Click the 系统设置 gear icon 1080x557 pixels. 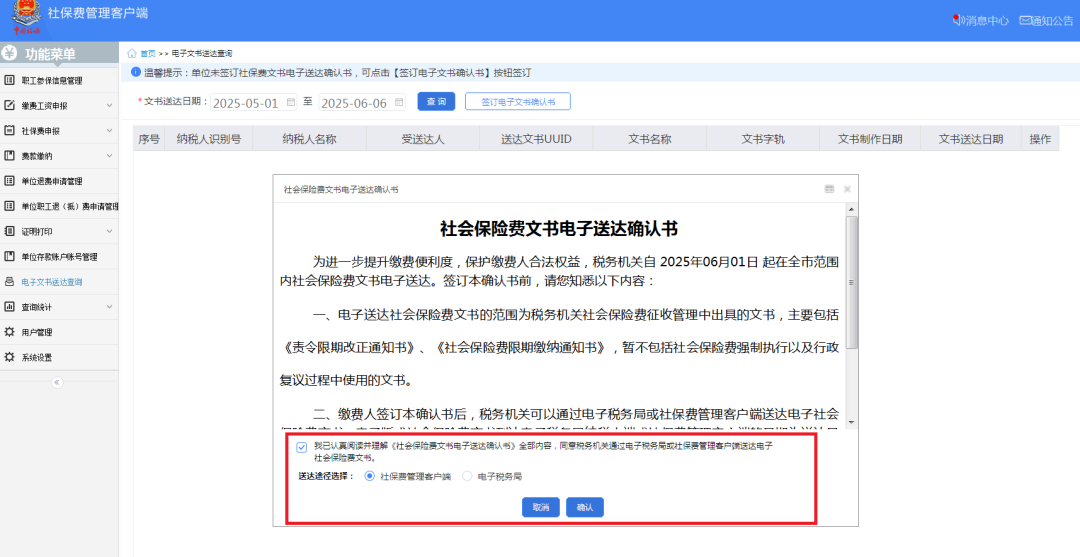point(10,357)
